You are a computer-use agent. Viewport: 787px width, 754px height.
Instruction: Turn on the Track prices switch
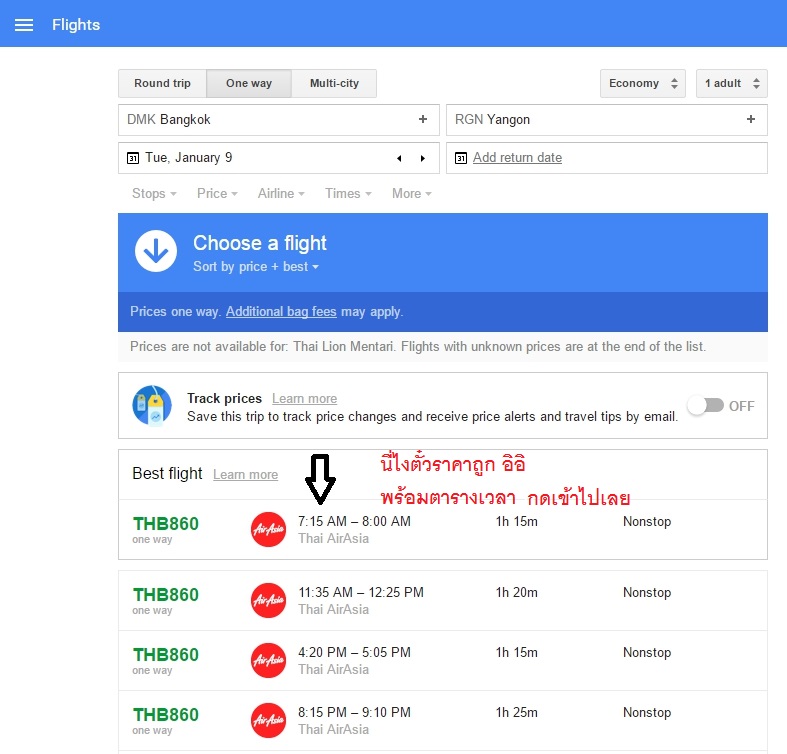(706, 406)
